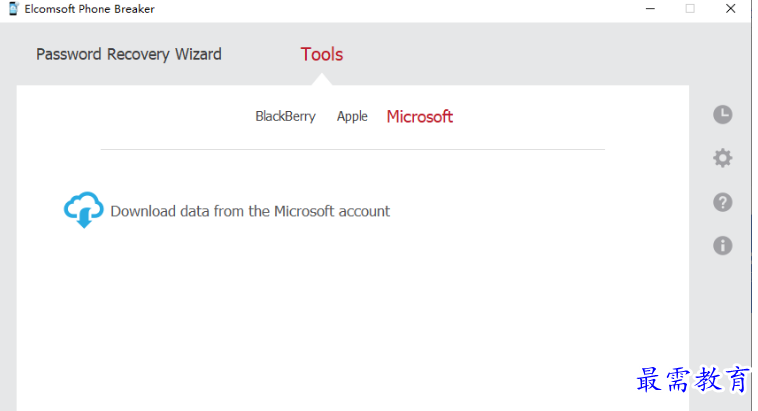Screen dimensions: 758x411
Task: Select the Tools tab
Action: pyautogui.click(x=321, y=54)
